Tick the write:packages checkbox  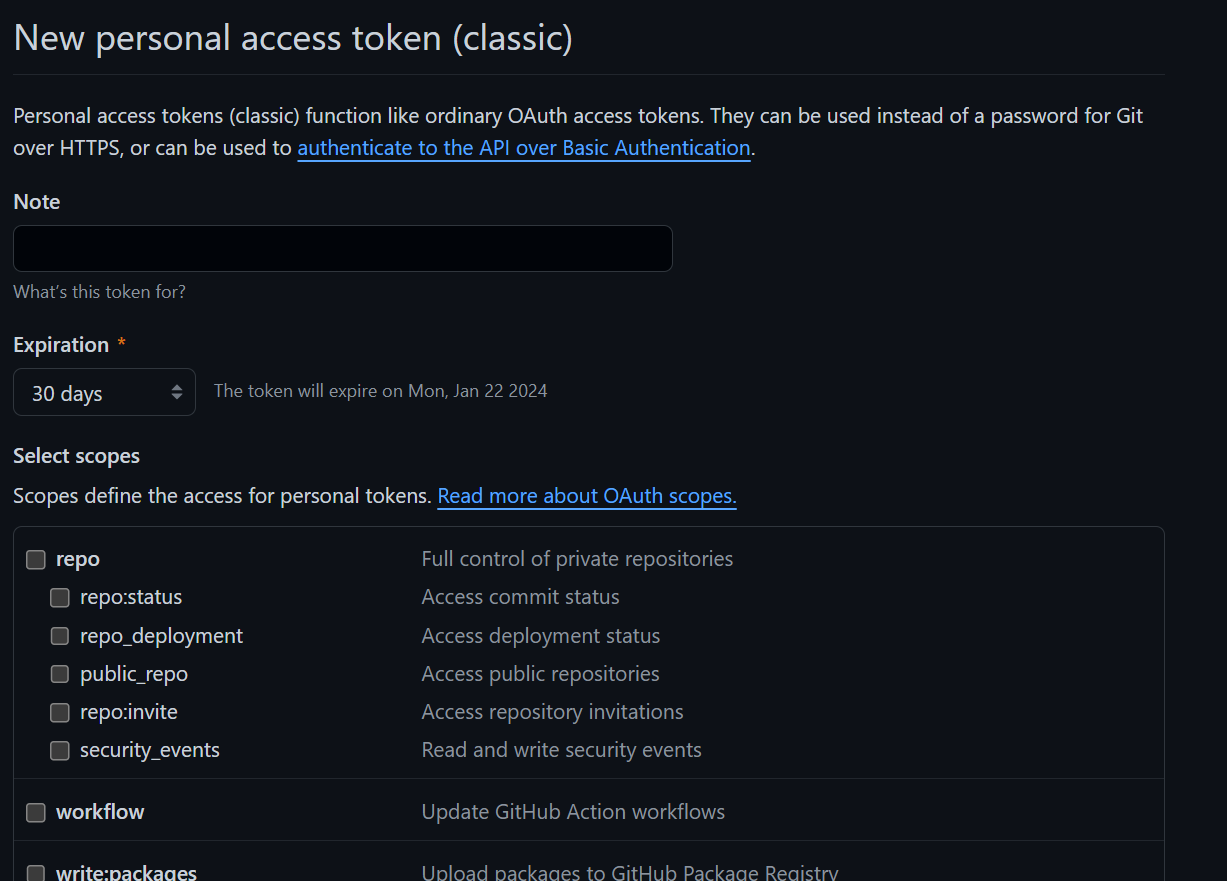[x=36, y=872]
